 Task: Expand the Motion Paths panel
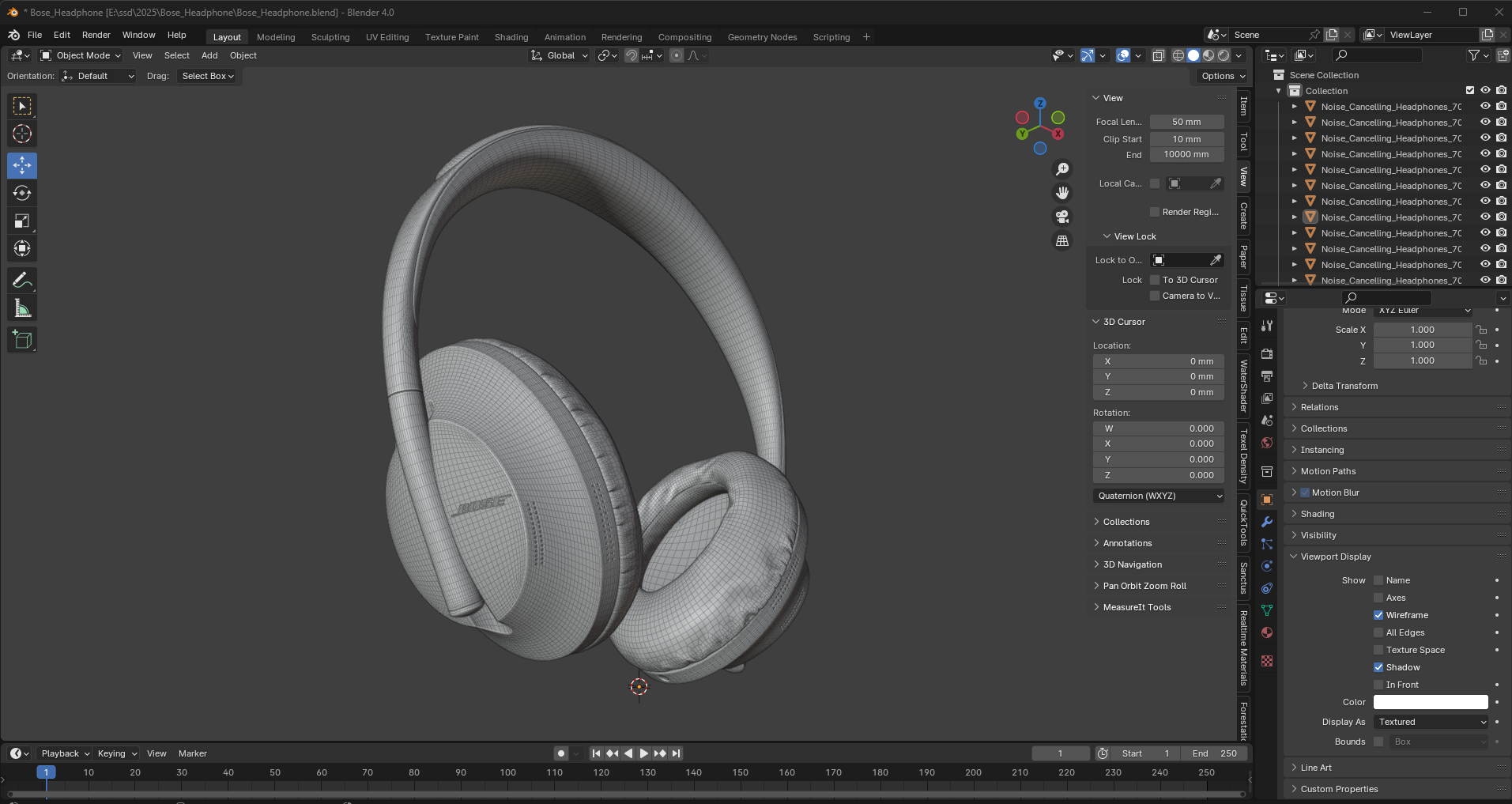click(x=1328, y=471)
